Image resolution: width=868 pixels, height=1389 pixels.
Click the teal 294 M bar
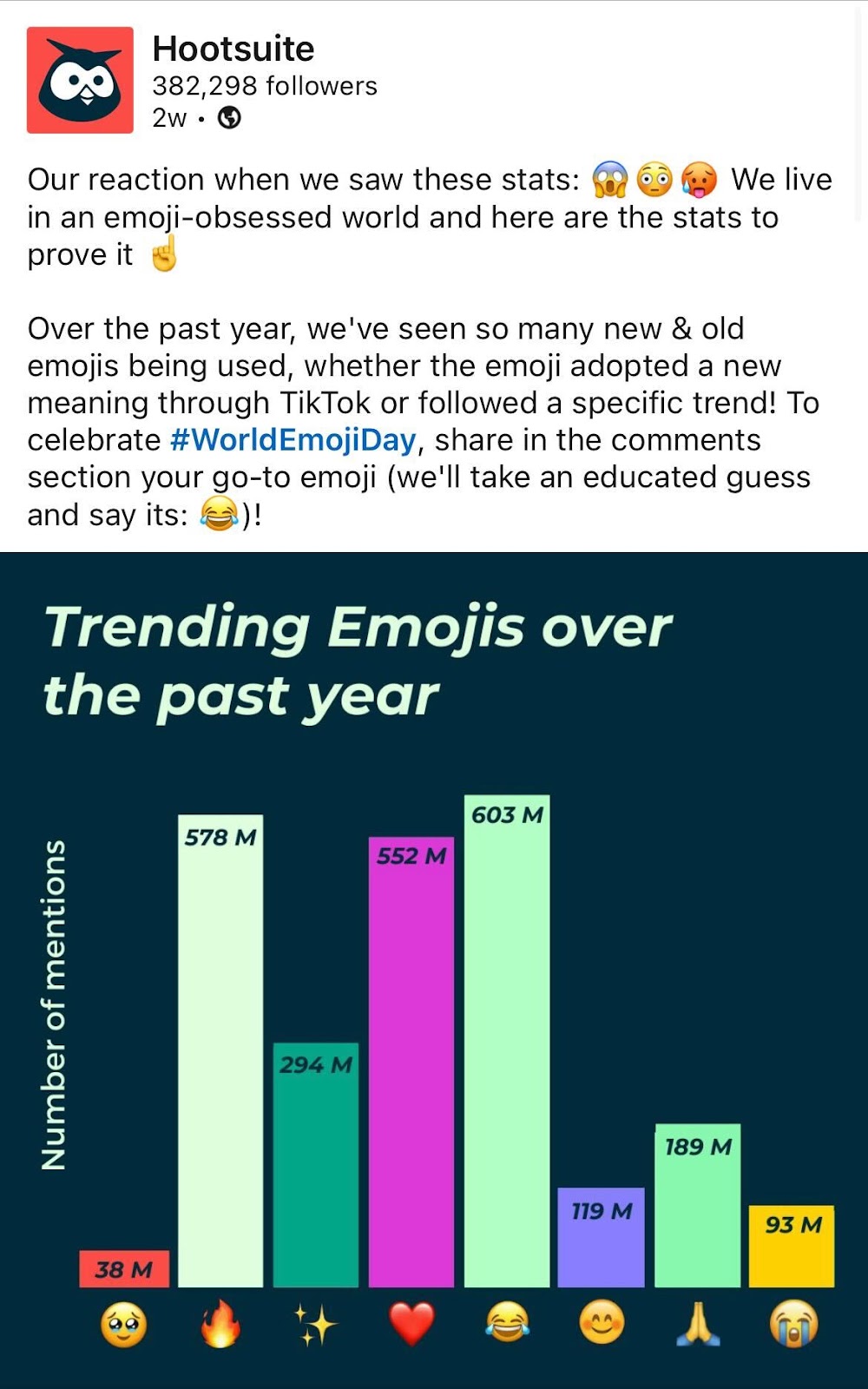coord(316,1165)
